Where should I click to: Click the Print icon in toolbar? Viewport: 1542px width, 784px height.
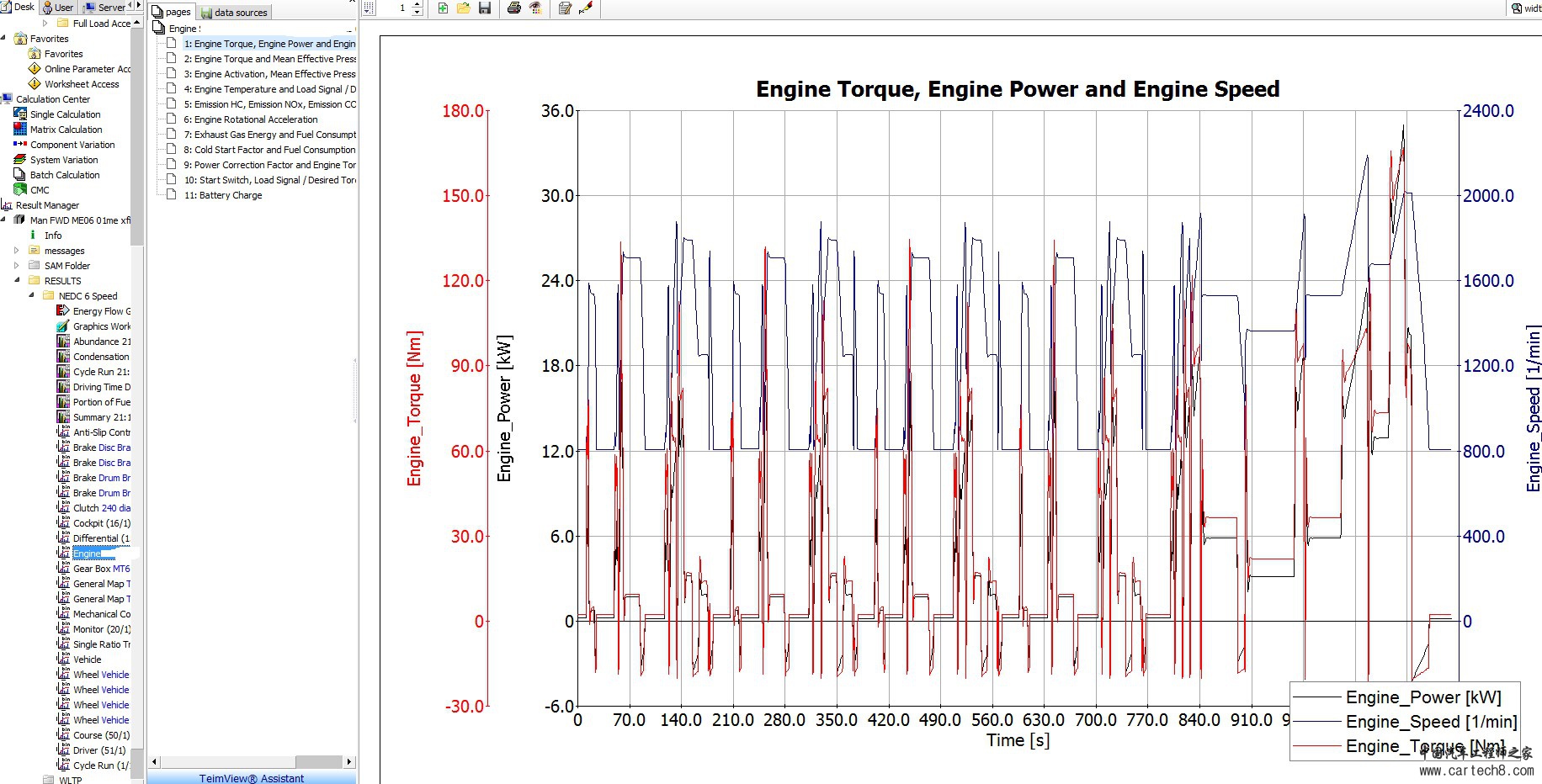(x=513, y=8)
